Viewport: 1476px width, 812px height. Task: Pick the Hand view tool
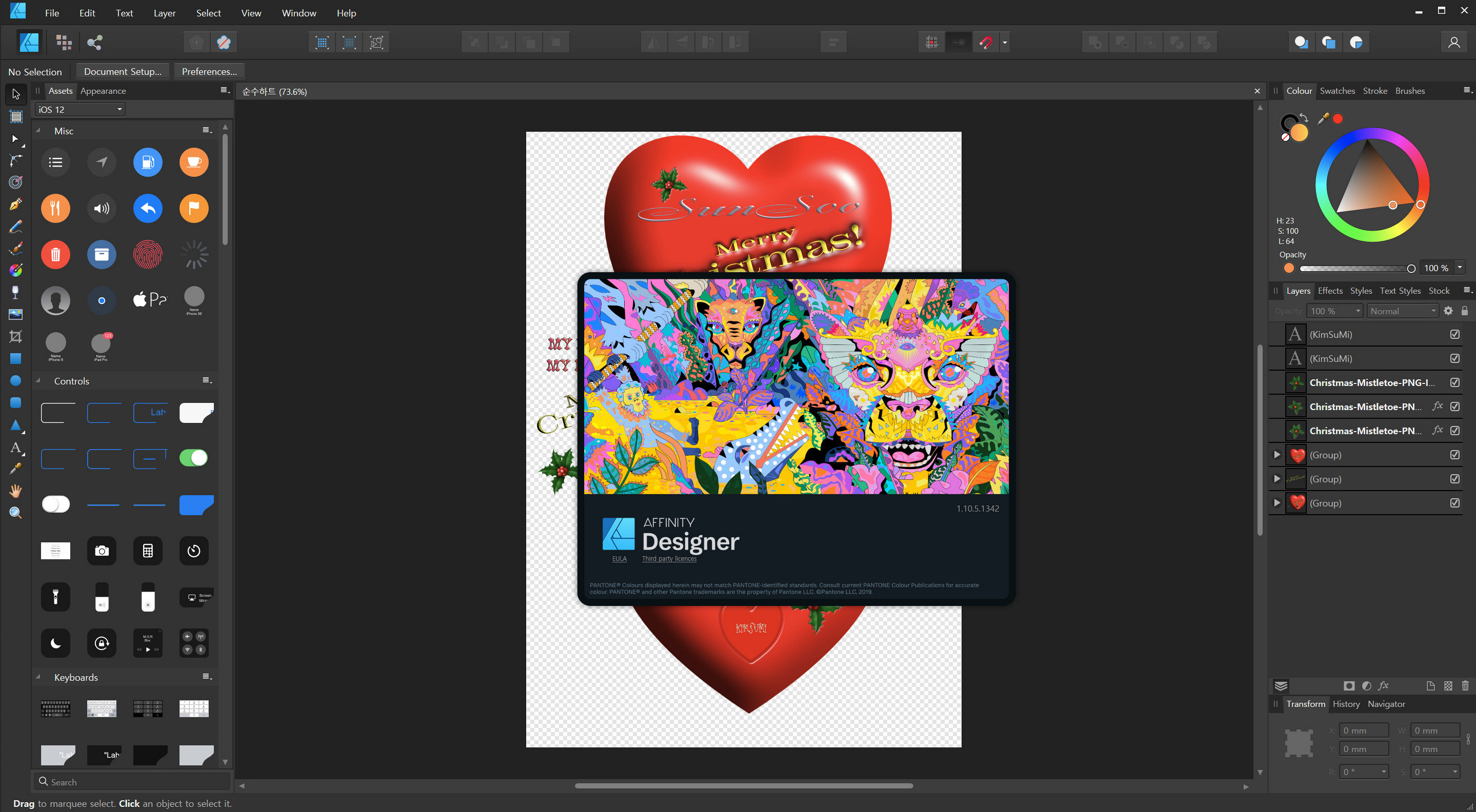(15, 491)
